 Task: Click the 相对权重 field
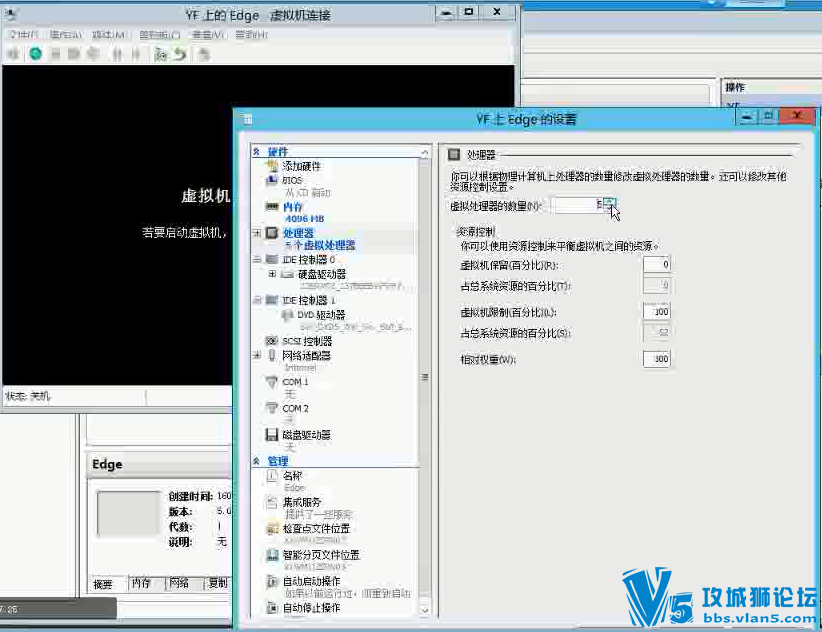[656, 359]
